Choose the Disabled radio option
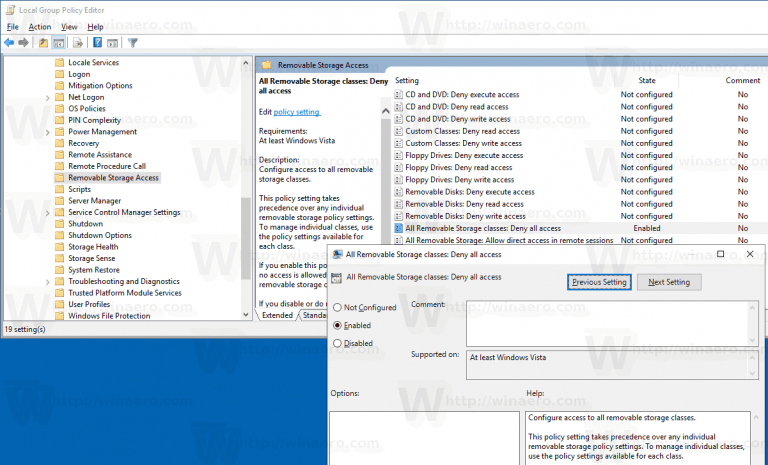The height and width of the screenshot is (465, 768). point(337,343)
